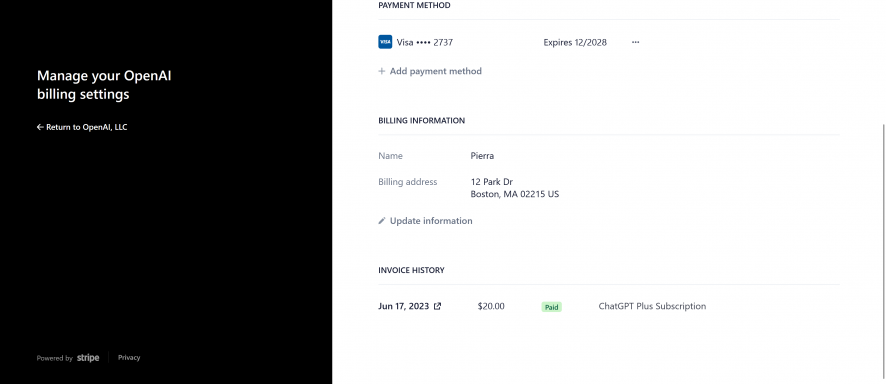Open the Privacy link
886x384 pixels.
[x=129, y=357]
